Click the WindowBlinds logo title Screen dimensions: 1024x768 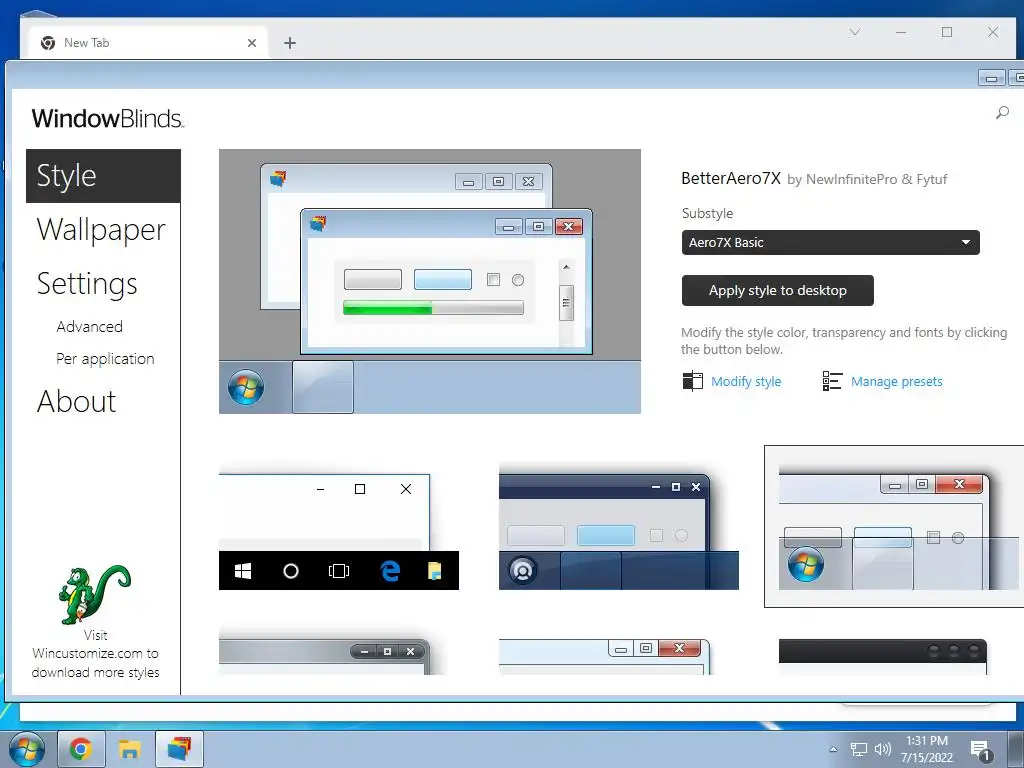coord(108,118)
